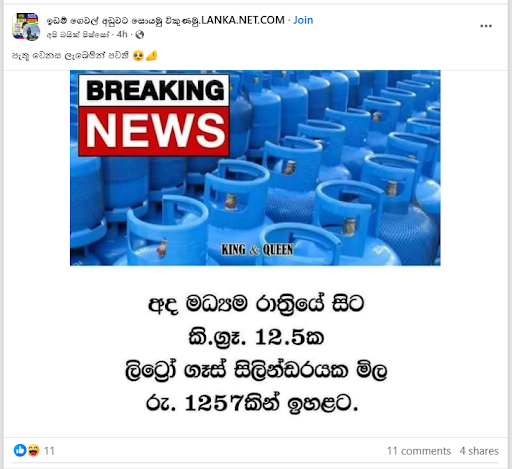512x469 pixels.
Task: Click the teary-eyed emoji in the caption
Action: [138, 55]
